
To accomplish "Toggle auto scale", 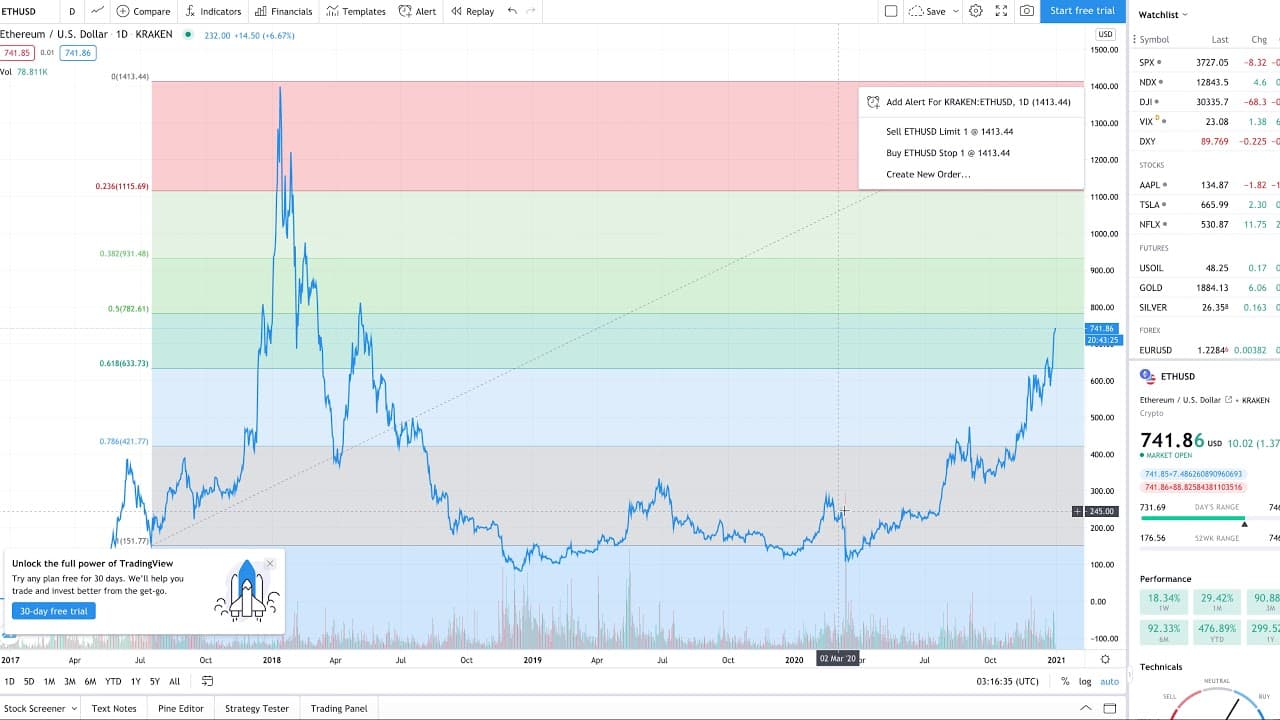I will pyautogui.click(x=1109, y=682).
